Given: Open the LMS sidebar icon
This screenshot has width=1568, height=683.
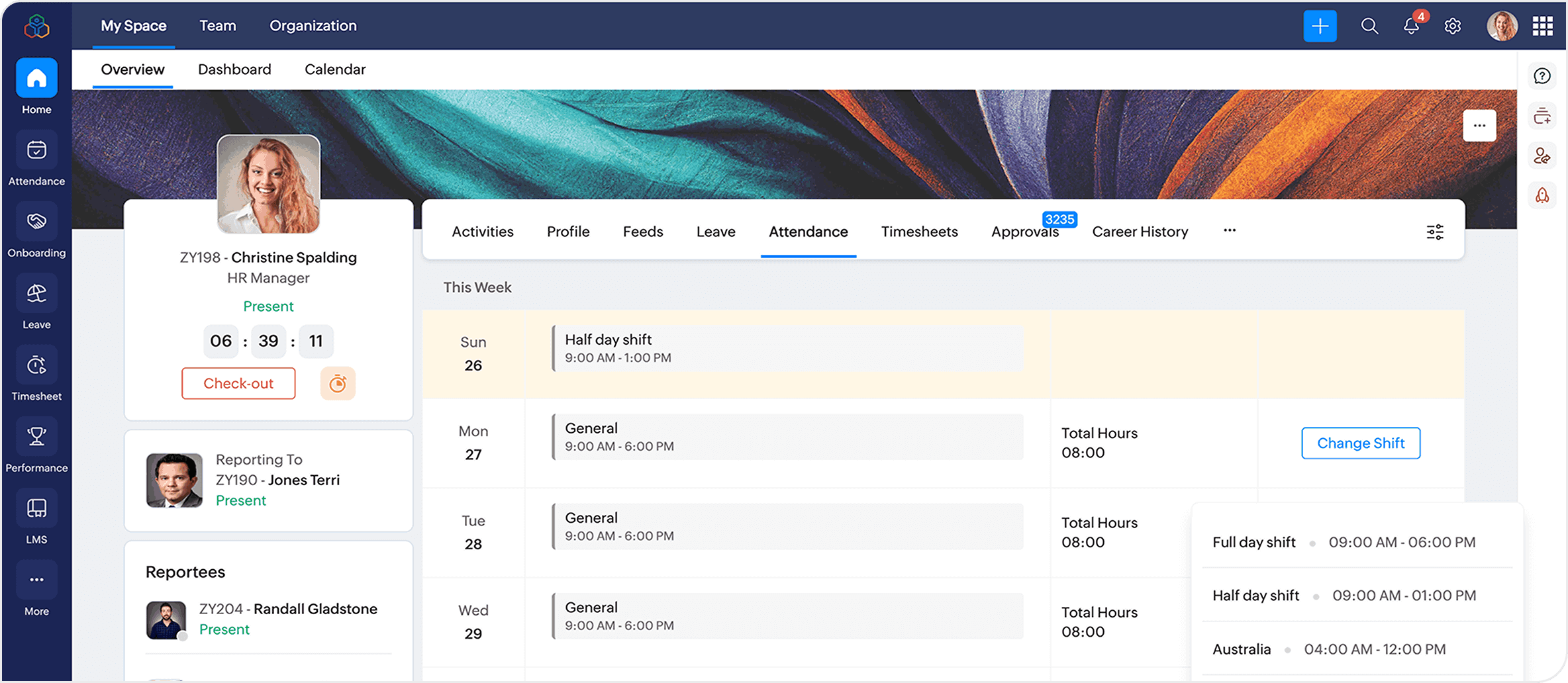Looking at the screenshot, I should tap(36, 508).
